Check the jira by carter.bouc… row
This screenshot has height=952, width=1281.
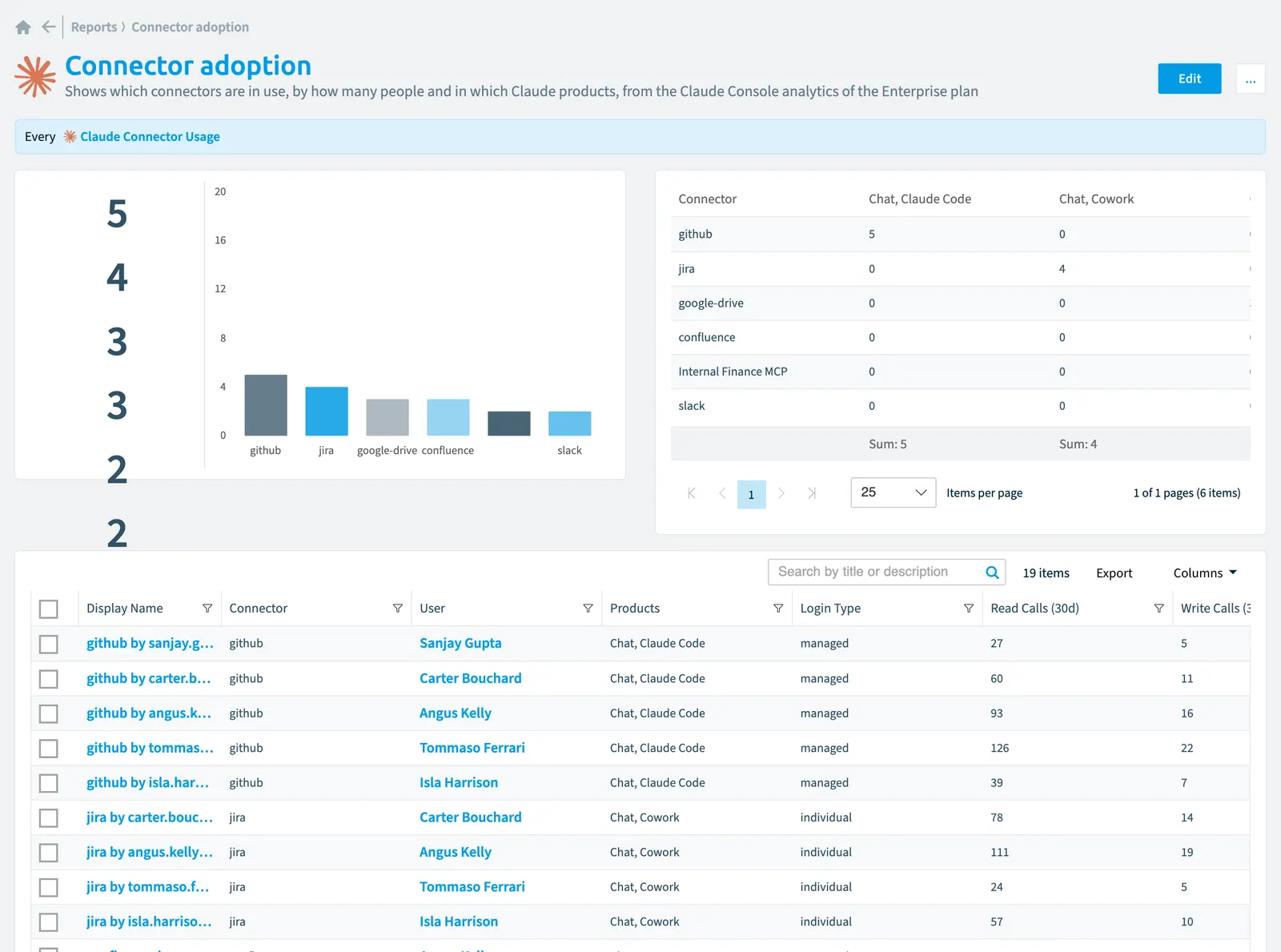[x=49, y=818]
